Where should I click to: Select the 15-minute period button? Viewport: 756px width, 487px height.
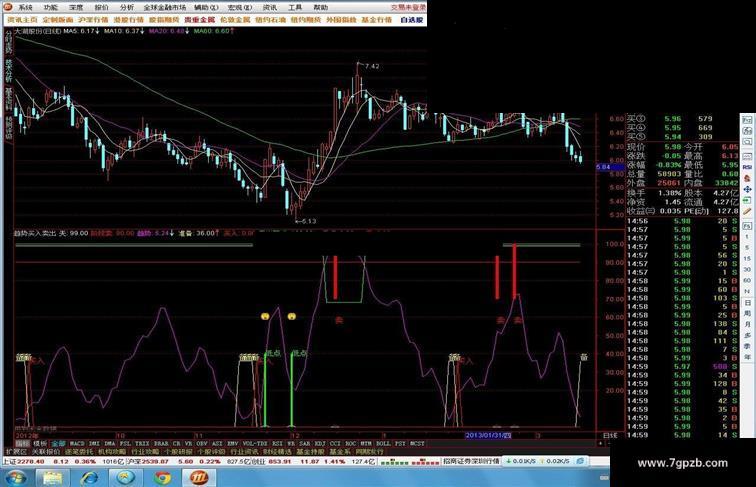(x=747, y=259)
